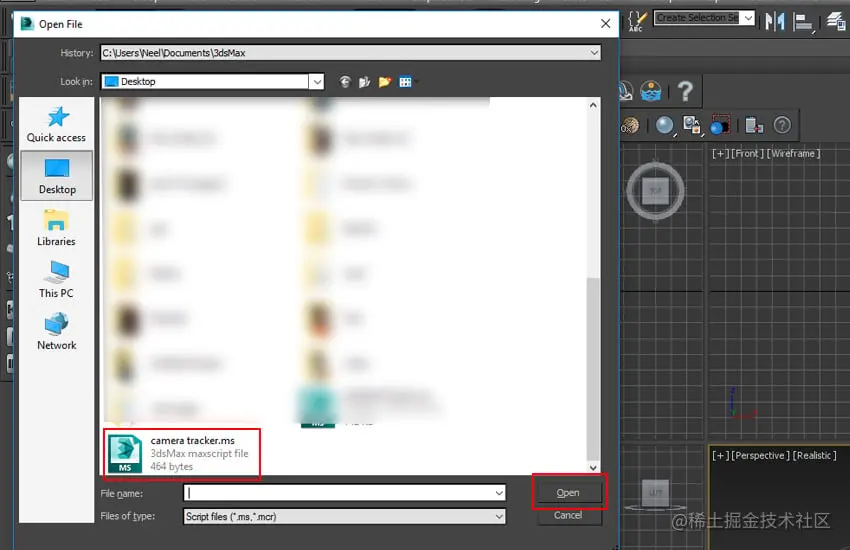Viewport: 850px width, 550px height.
Task: Toggle the Layer Explorer icon
Action: click(836, 22)
